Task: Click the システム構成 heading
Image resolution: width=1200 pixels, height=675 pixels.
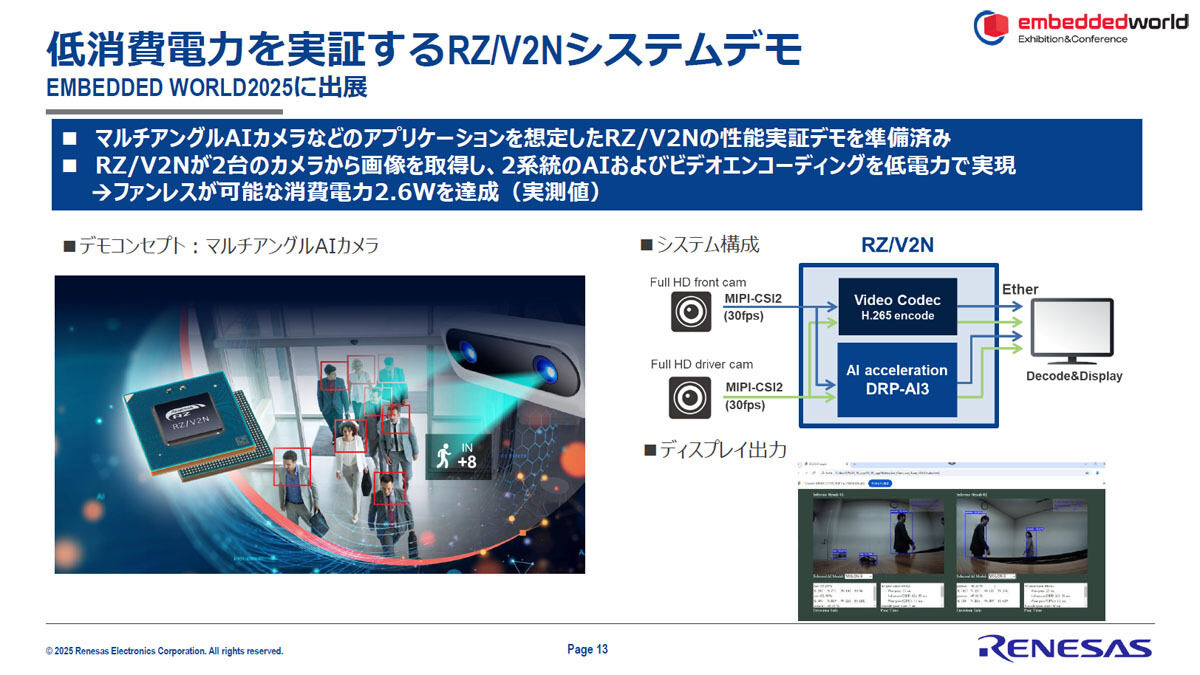Action: coord(699,244)
